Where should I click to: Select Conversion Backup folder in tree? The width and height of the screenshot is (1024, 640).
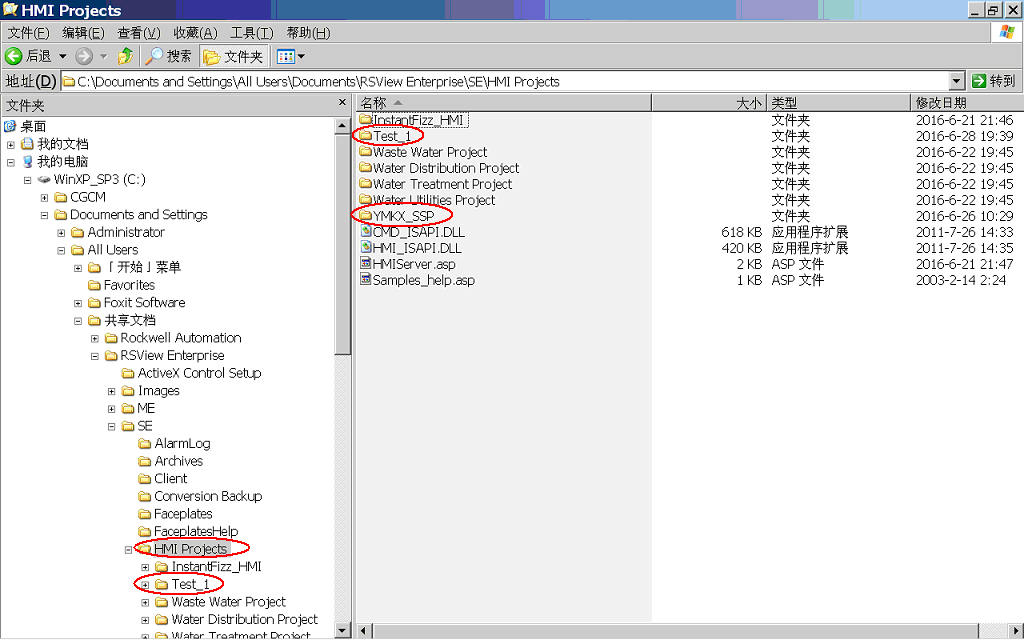(x=200, y=497)
